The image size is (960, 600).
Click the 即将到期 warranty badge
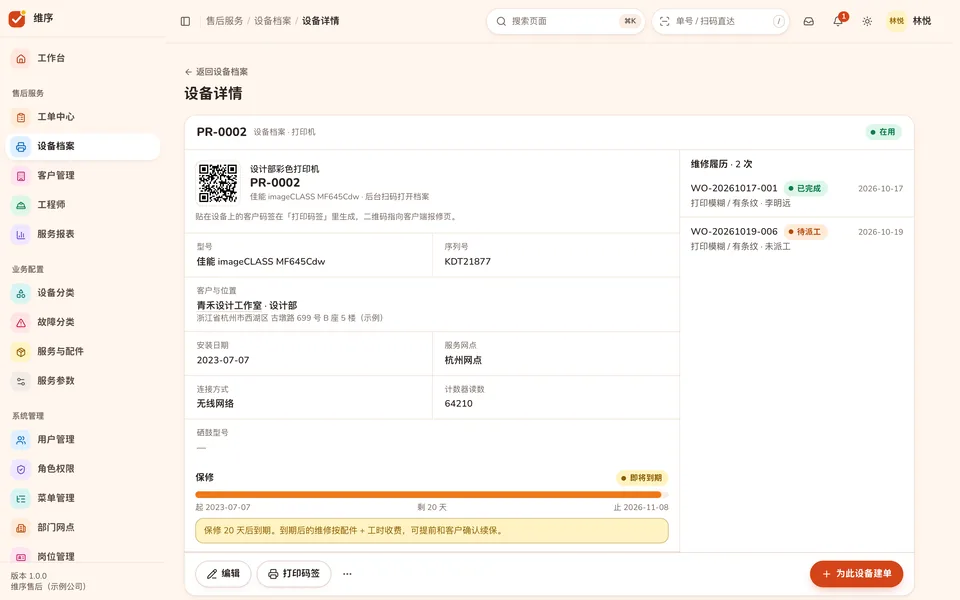642,478
